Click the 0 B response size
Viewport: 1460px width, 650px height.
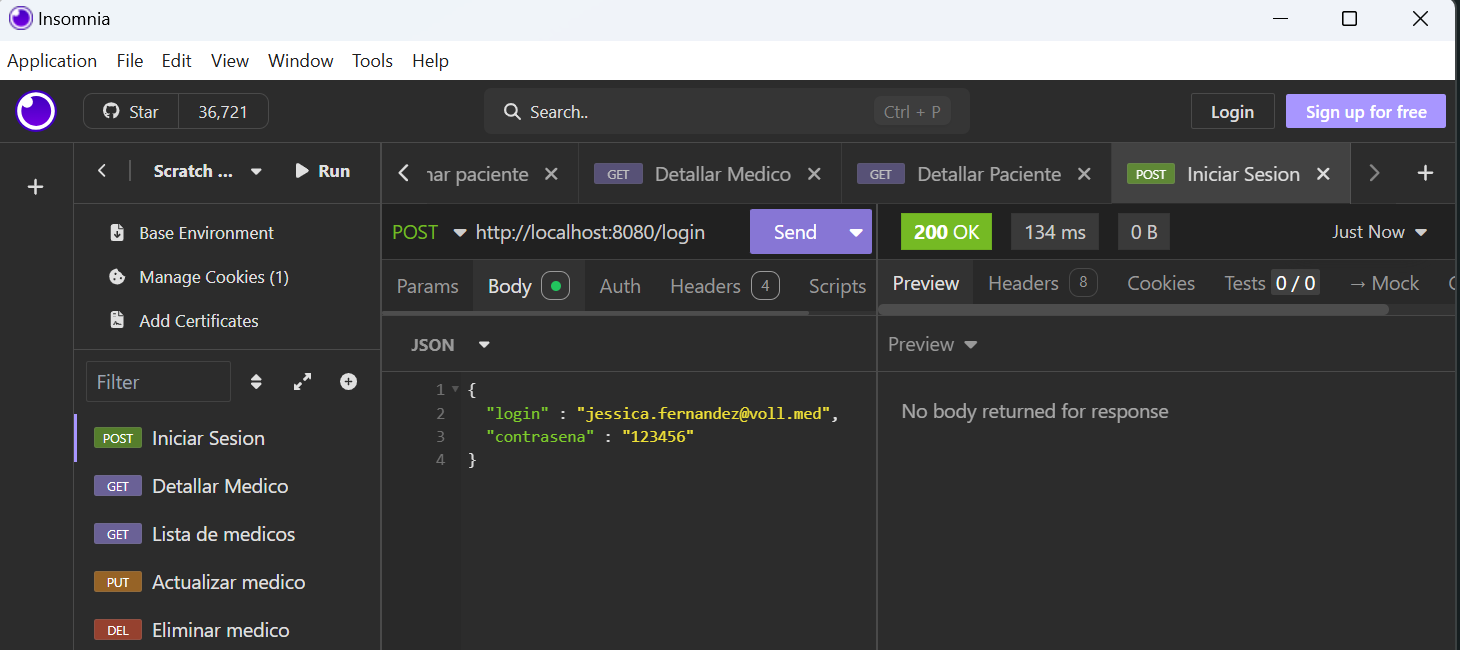pos(1144,232)
